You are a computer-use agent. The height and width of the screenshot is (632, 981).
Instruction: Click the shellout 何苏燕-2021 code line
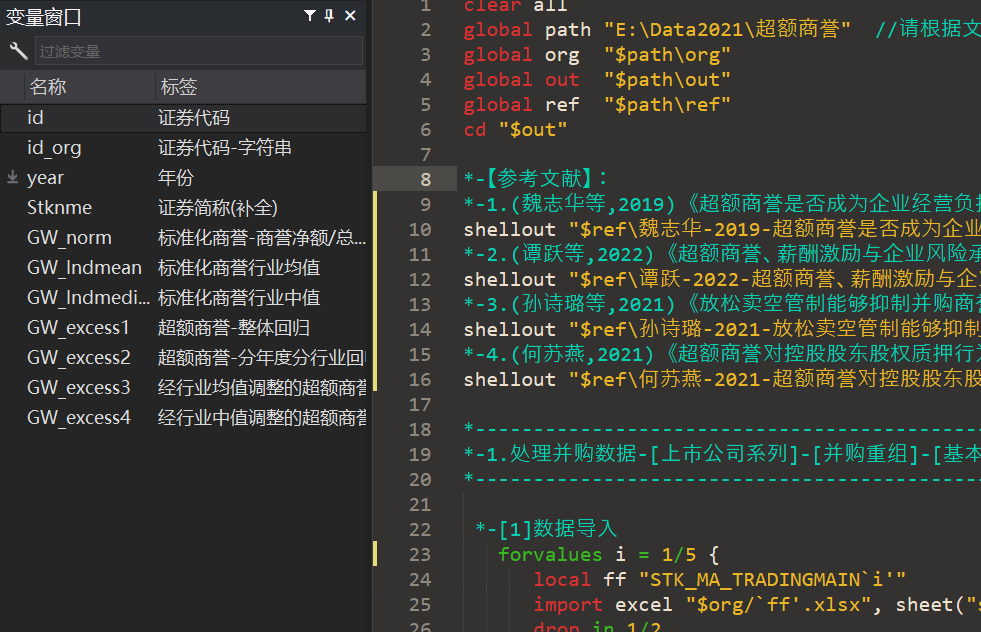[722, 379]
